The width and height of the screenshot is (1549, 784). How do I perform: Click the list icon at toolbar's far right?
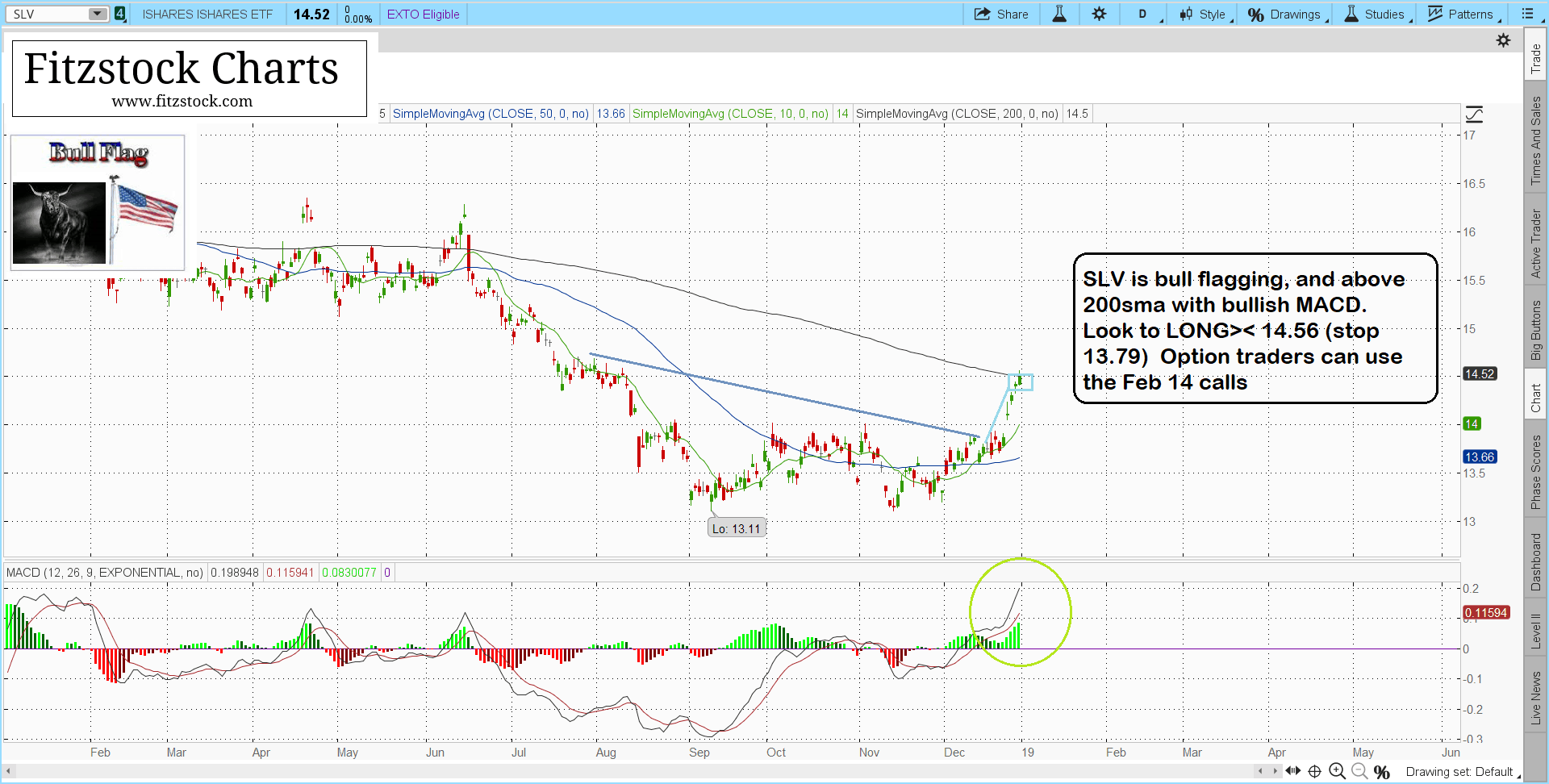1527,14
